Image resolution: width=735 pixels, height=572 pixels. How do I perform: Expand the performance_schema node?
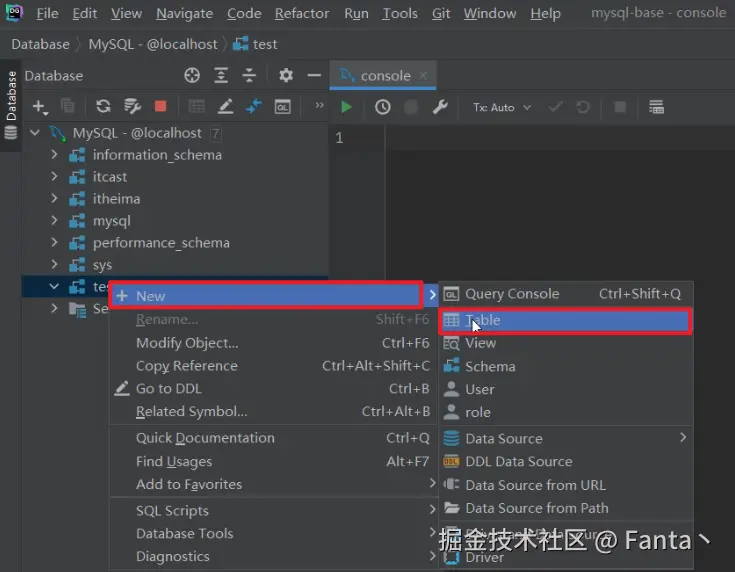click(54, 242)
